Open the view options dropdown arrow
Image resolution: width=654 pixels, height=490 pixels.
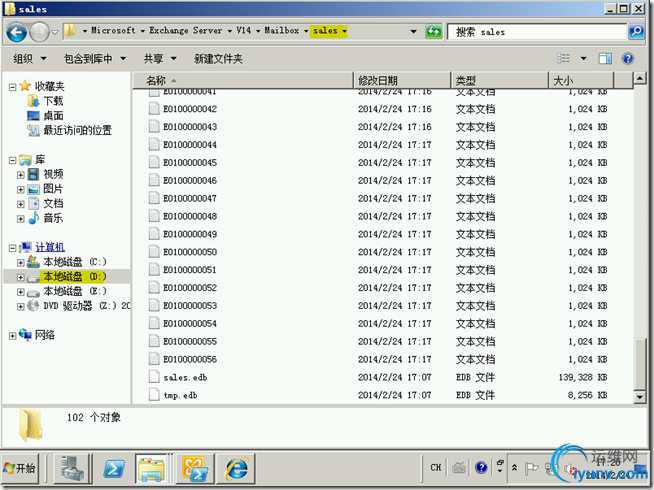click(x=584, y=58)
